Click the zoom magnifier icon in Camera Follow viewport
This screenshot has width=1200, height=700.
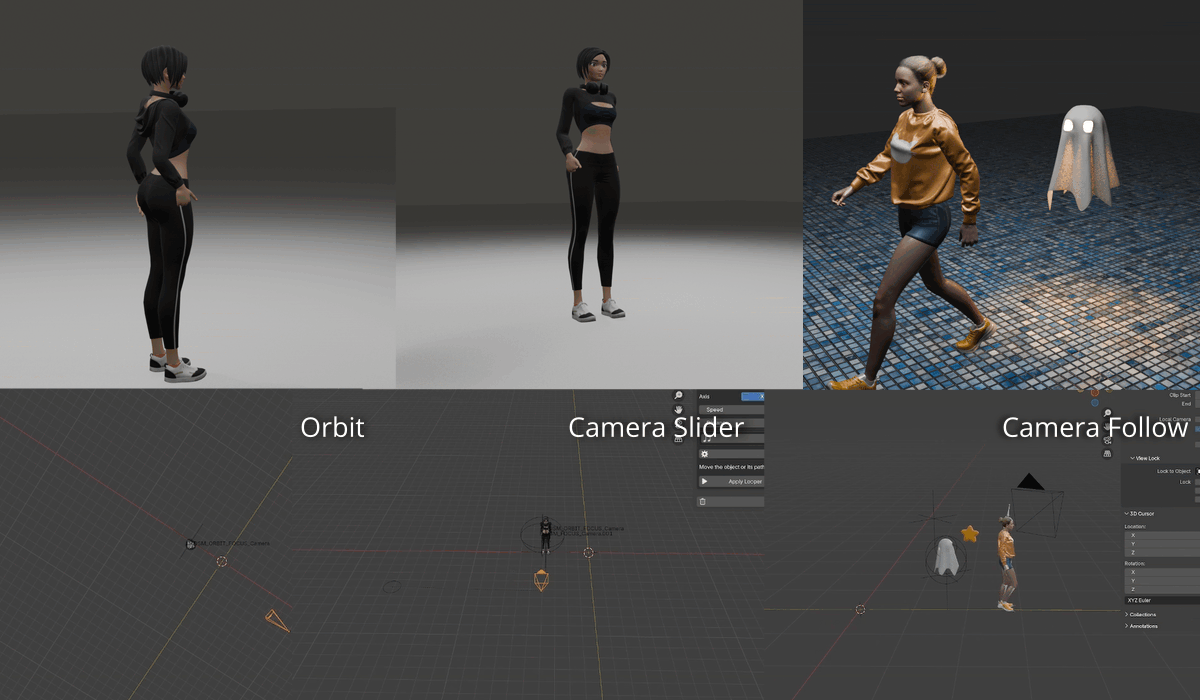click(x=1107, y=413)
